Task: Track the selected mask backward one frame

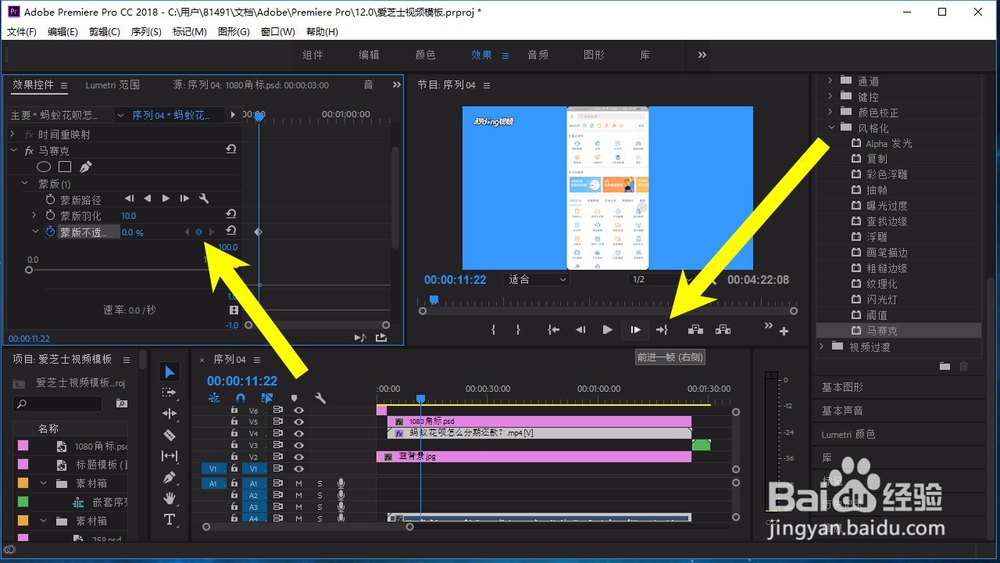Action: point(129,199)
